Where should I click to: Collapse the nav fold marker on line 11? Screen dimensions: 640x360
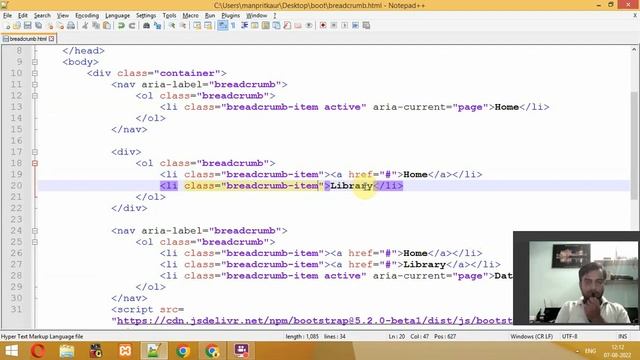click(x=35, y=84)
